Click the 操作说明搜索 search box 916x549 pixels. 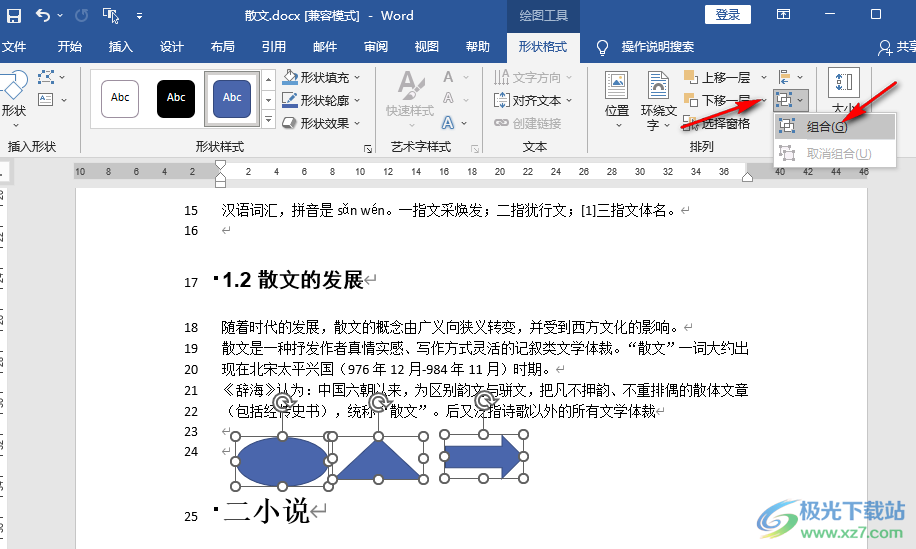(657, 47)
